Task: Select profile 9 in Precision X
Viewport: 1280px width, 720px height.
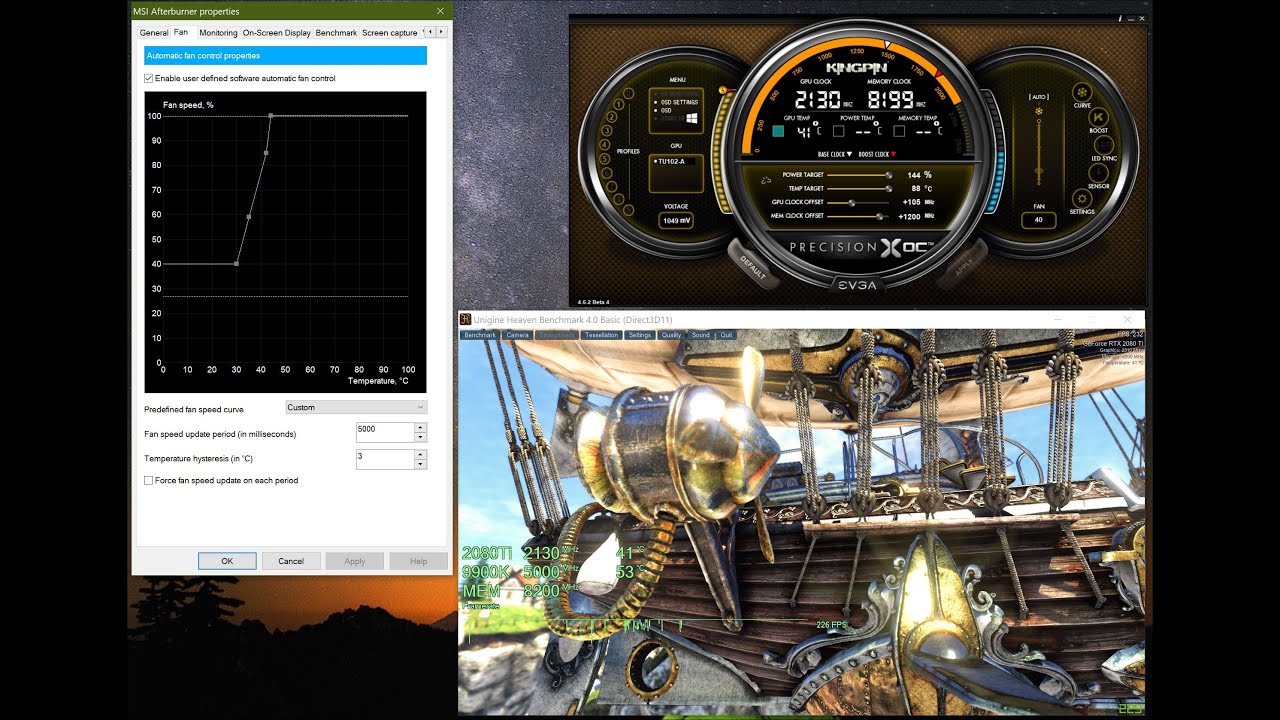Action: 628,210
